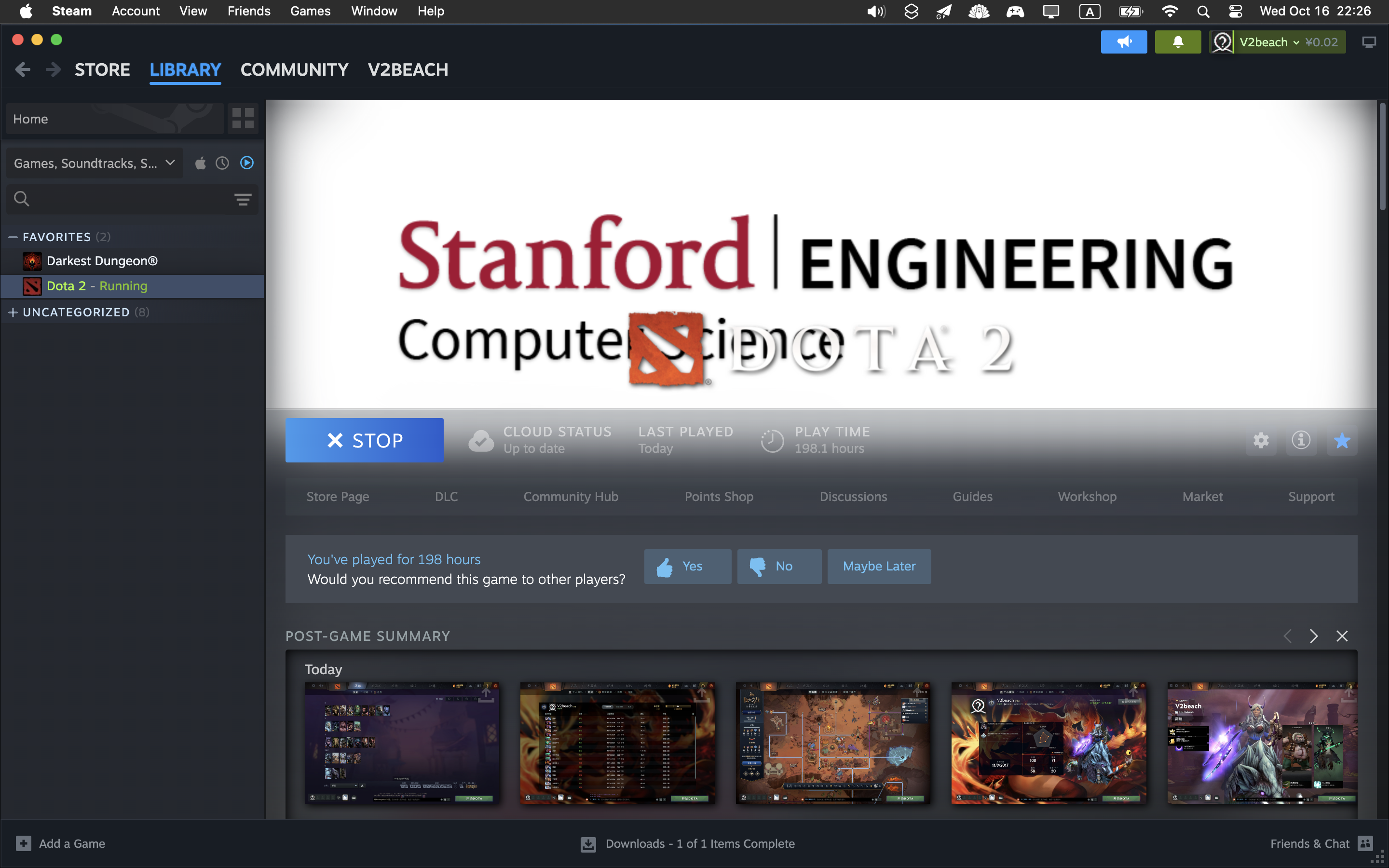The width and height of the screenshot is (1389, 868).
Task: Open macOS Control Center
Action: coord(1235,11)
